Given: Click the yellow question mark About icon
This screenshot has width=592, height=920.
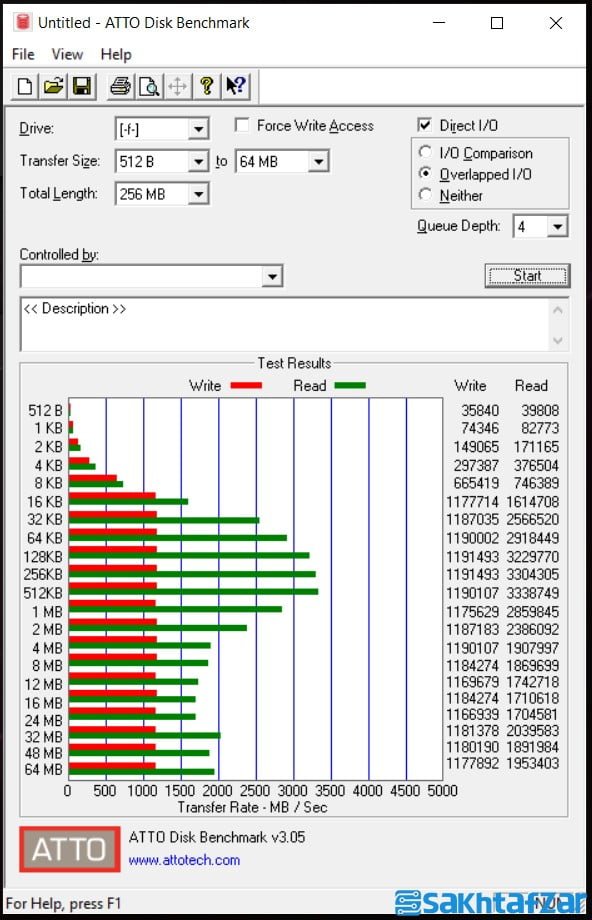Looking at the screenshot, I should [x=206, y=86].
